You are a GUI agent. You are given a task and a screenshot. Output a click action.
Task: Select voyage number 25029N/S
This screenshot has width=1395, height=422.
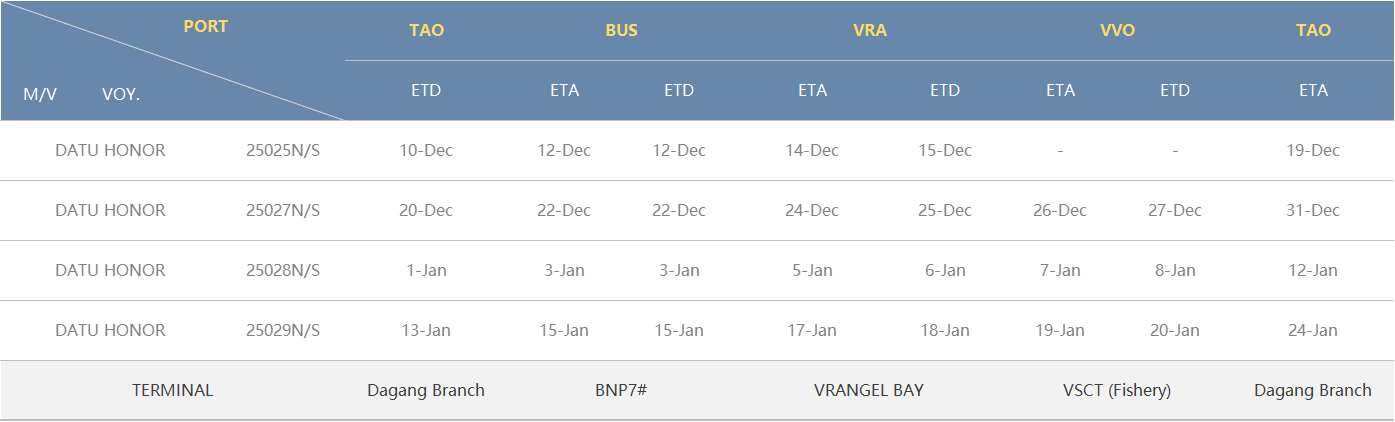[283, 330]
